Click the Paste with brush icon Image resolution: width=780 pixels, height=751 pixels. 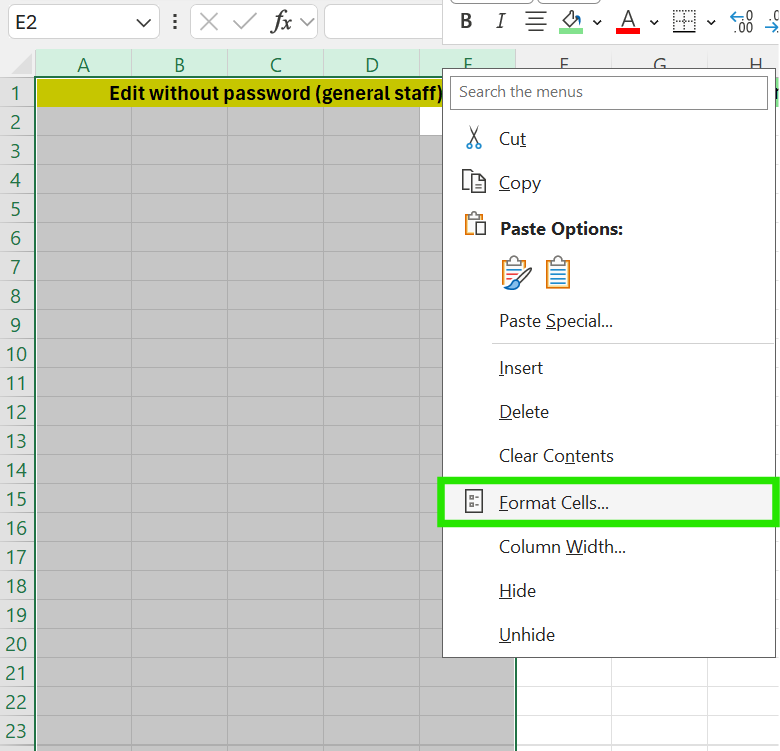pos(516,273)
